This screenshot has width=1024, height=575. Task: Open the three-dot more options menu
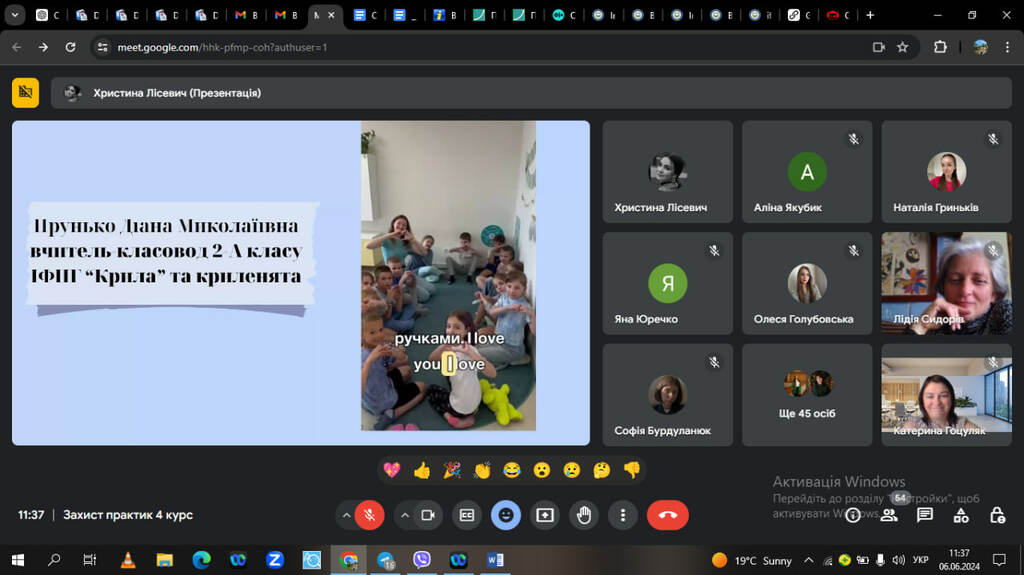[x=623, y=515]
